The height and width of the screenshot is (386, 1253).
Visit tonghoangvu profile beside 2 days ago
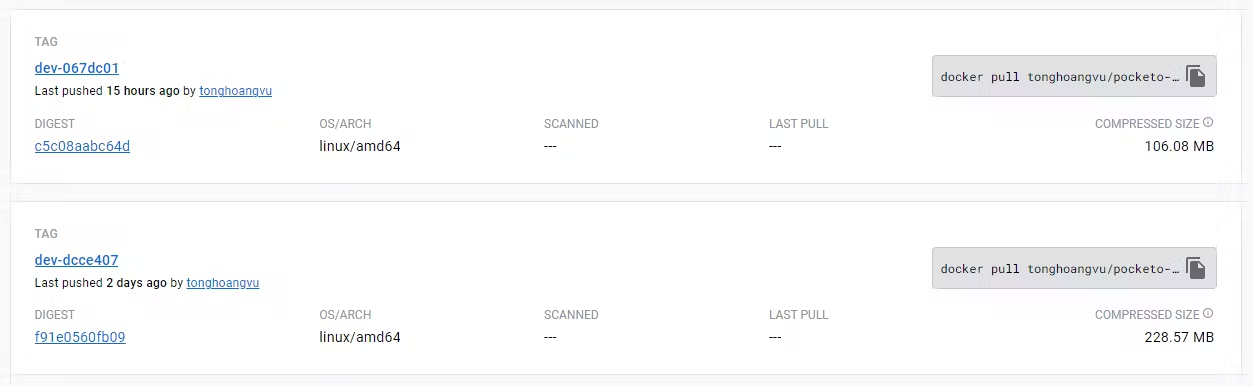coord(223,283)
